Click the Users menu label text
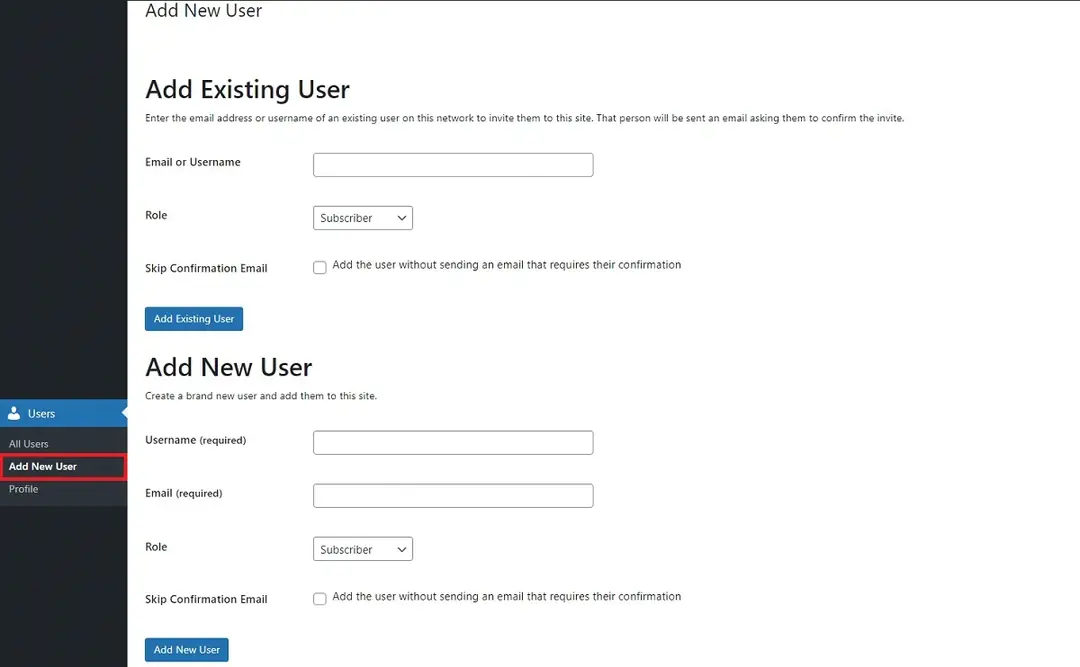The width and height of the screenshot is (1080, 667). tap(41, 413)
